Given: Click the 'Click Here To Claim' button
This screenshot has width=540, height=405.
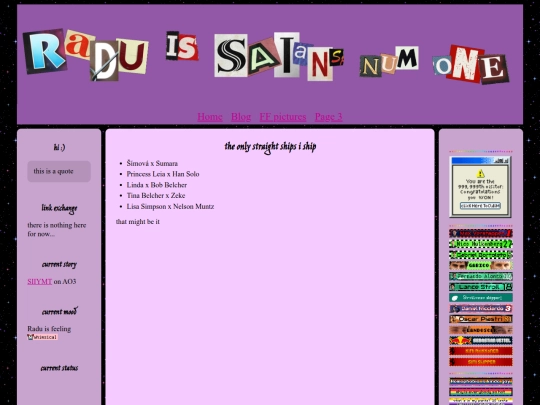Looking at the screenshot, I should (x=480, y=206).
